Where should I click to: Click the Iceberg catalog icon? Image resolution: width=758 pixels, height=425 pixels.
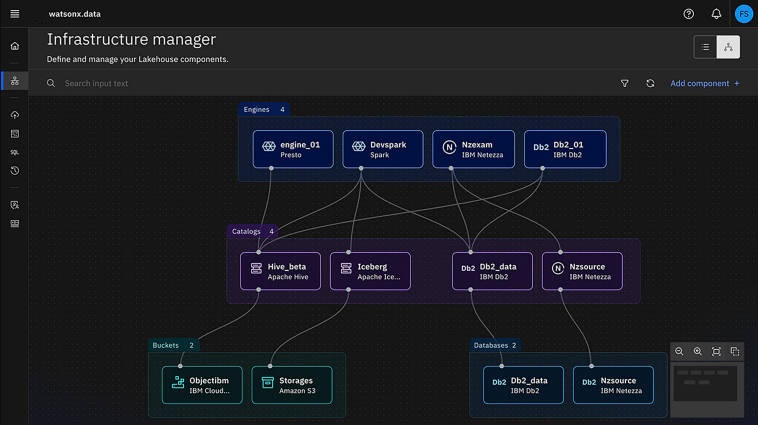(346, 268)
